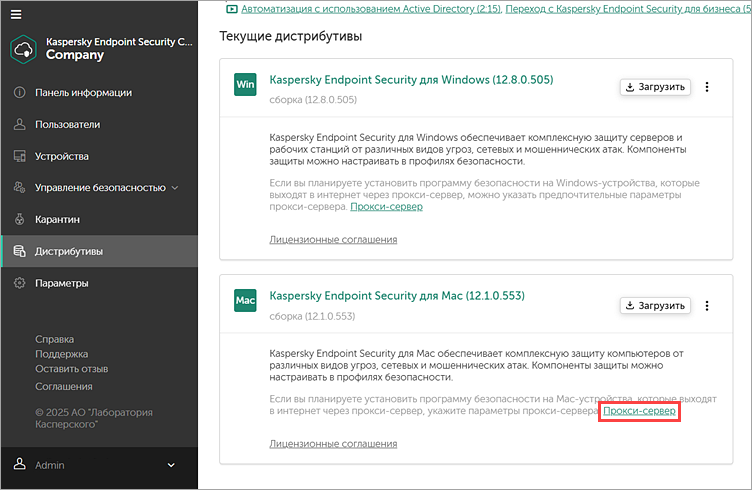752x490 pixels.
Task: Open Справка link in sidebar
Action: [x=55, y=339]
